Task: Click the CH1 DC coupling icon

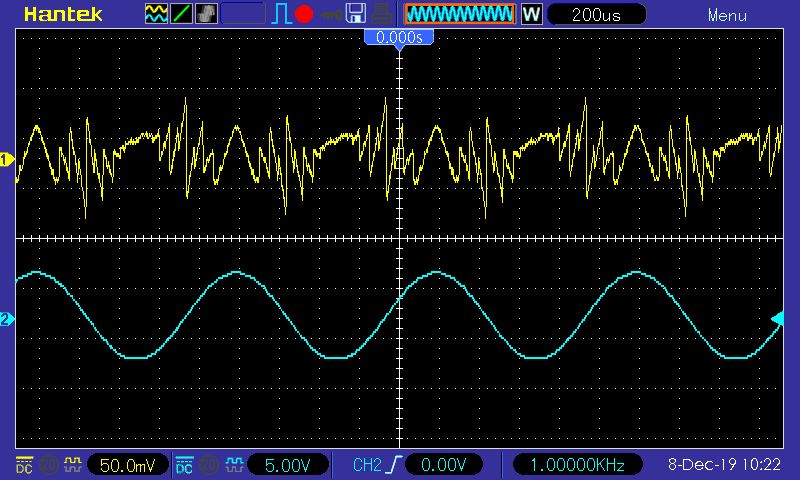Action: 24,465
